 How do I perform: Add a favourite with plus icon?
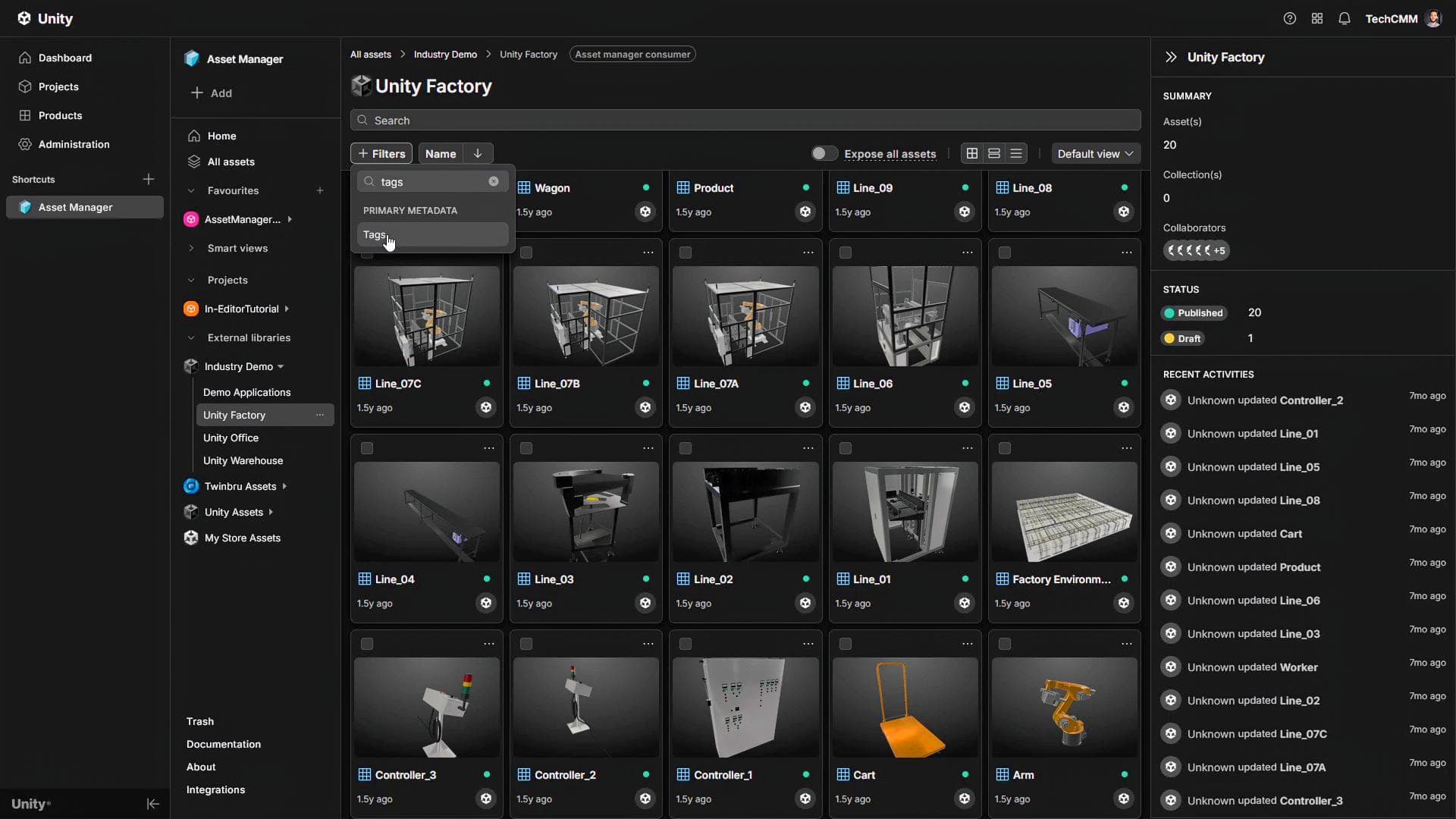320,190
